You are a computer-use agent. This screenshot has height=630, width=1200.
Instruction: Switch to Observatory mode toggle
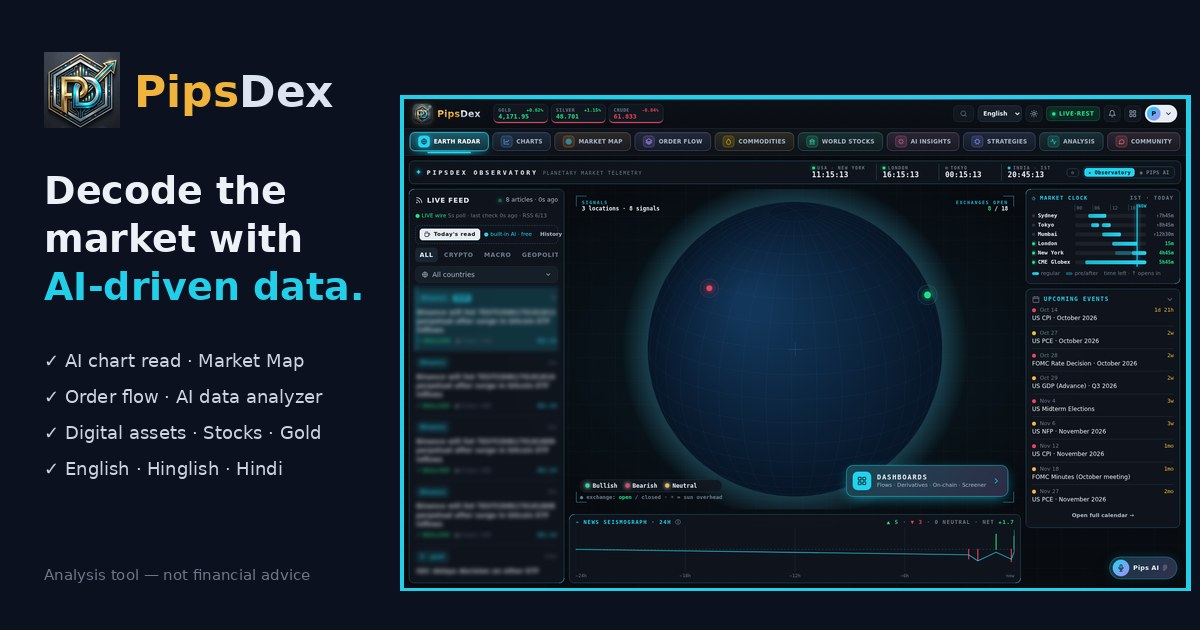click(1109, 172)
